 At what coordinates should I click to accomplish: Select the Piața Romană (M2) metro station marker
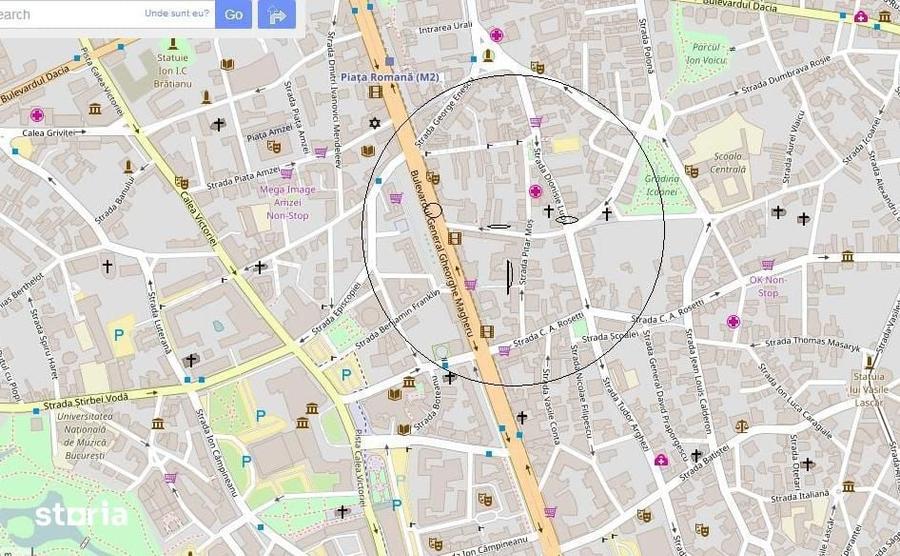[390, 61]
